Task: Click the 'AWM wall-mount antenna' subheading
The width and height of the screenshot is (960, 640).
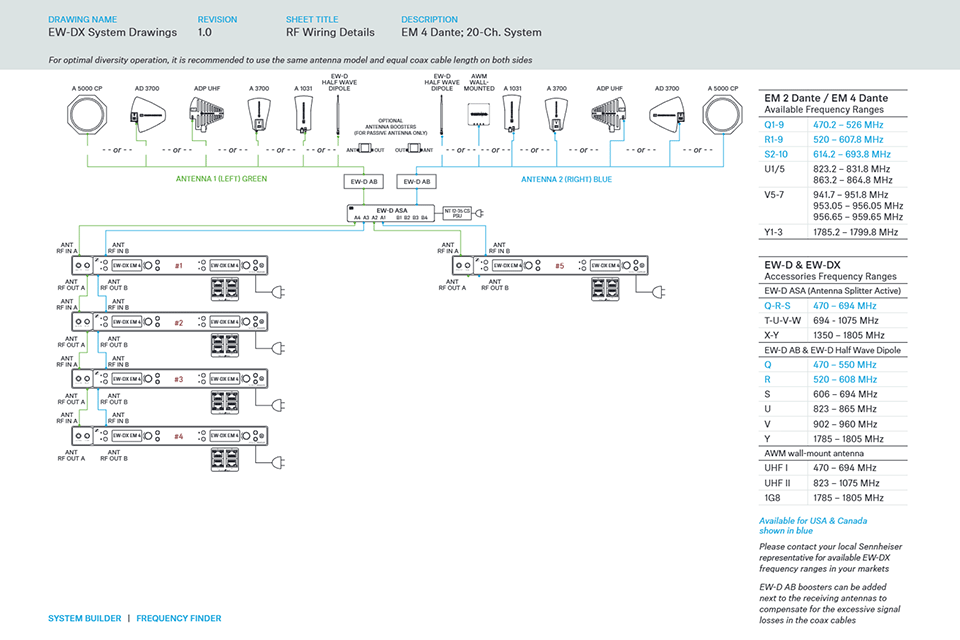Action: click(814, 454)
